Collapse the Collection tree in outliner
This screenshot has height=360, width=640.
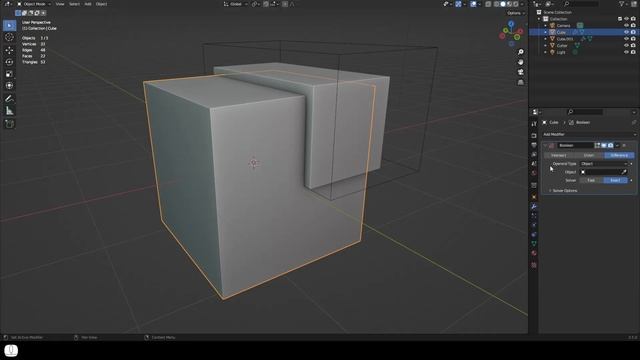pos(539,19)
